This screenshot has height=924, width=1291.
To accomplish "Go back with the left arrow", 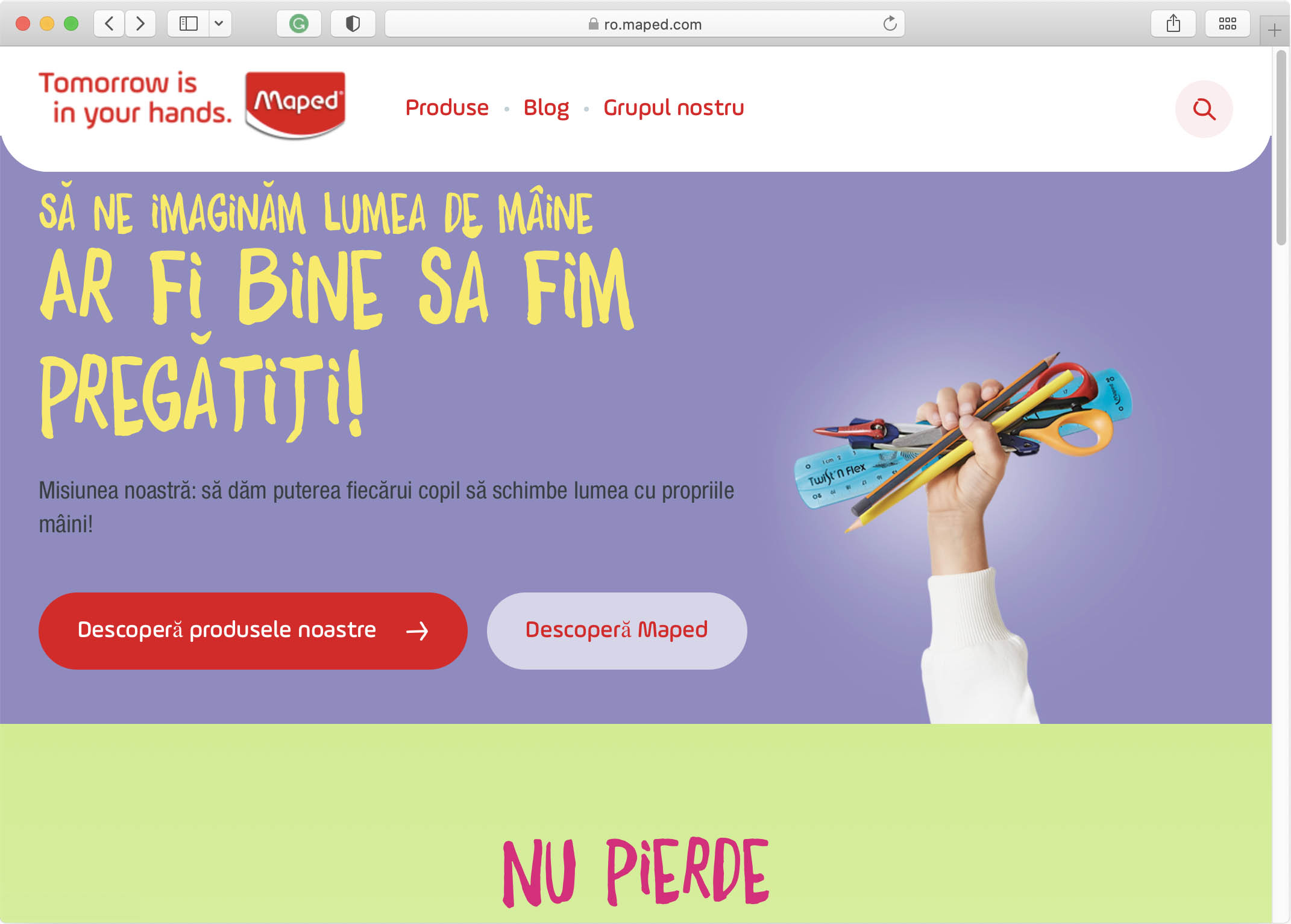I will pyautogui.click(x=110, y=24).
